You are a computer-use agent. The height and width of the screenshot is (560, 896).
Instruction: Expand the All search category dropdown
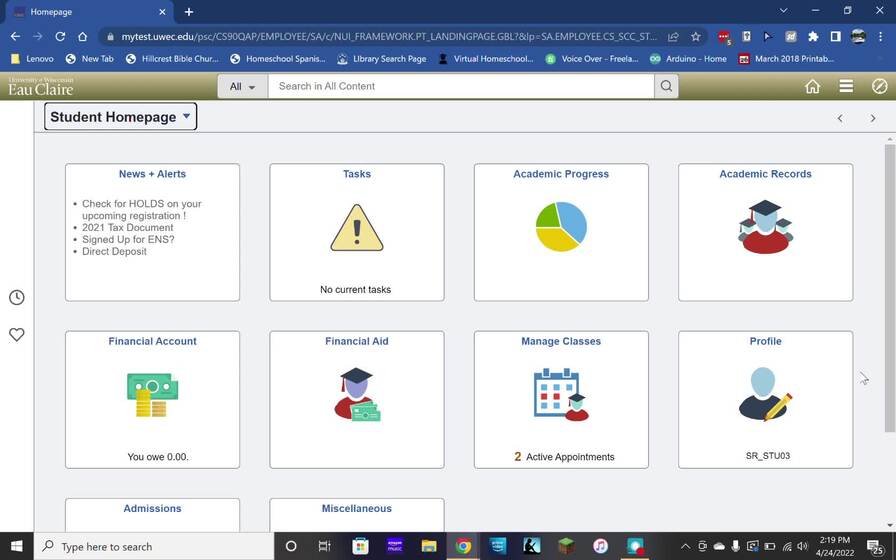[x=242, y=87]
